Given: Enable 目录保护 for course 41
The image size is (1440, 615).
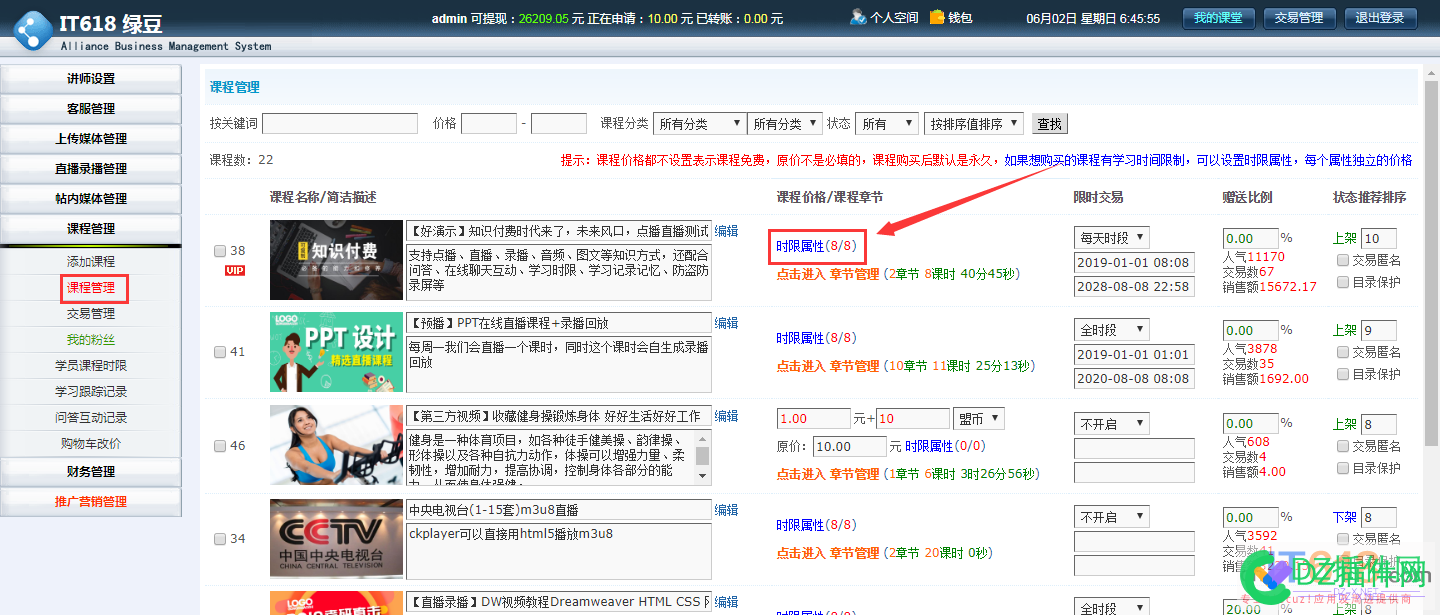Looking at the screenshot, I should (1343, 374).
